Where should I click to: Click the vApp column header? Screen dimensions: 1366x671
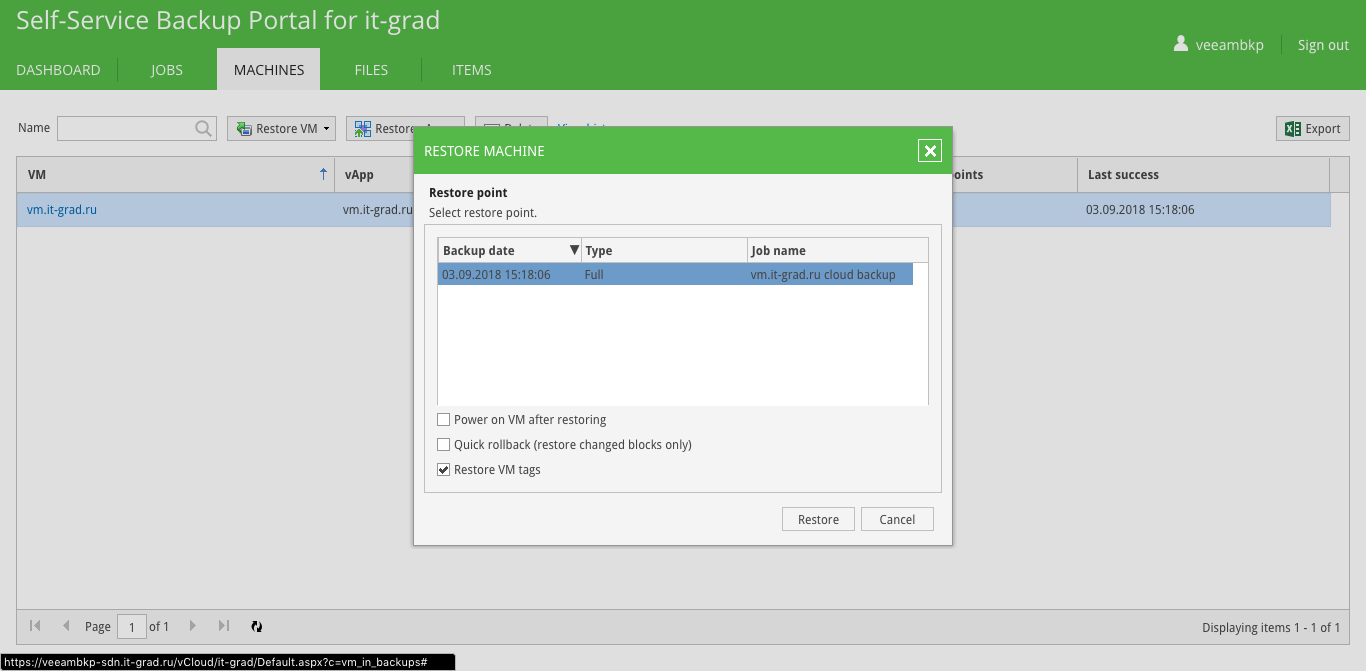pyautogui.click(x=373, y=174)
